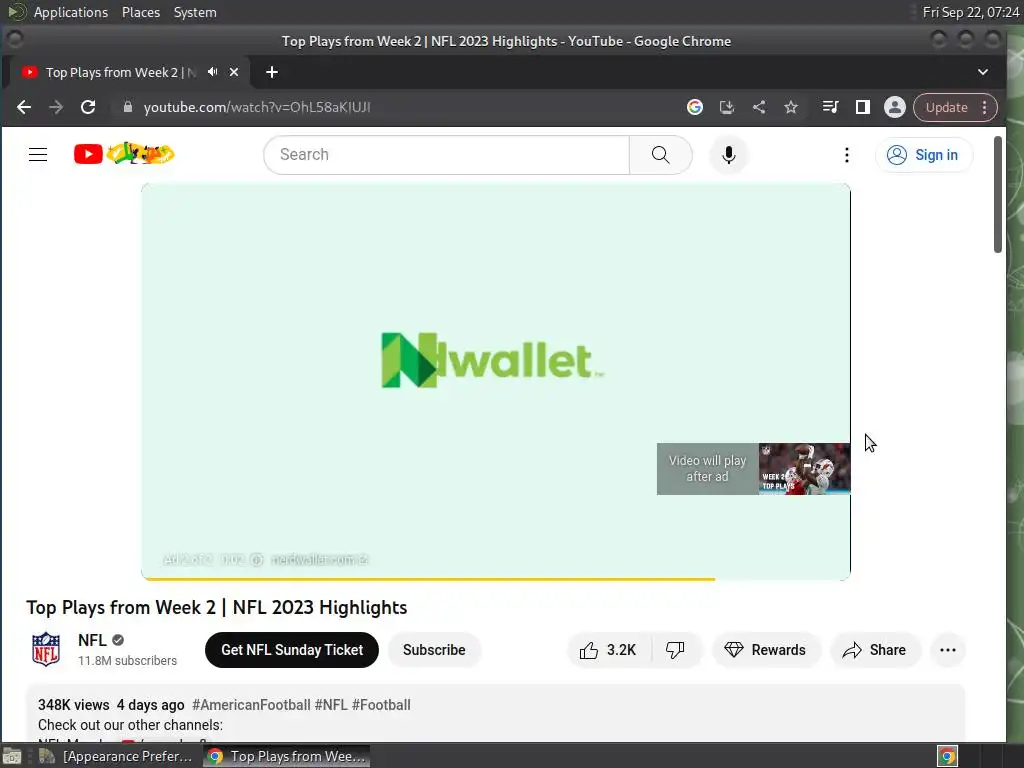Bookmark this tab with star icon
The width and height of the screenshot is (1024, 768).
pos(791,107)
